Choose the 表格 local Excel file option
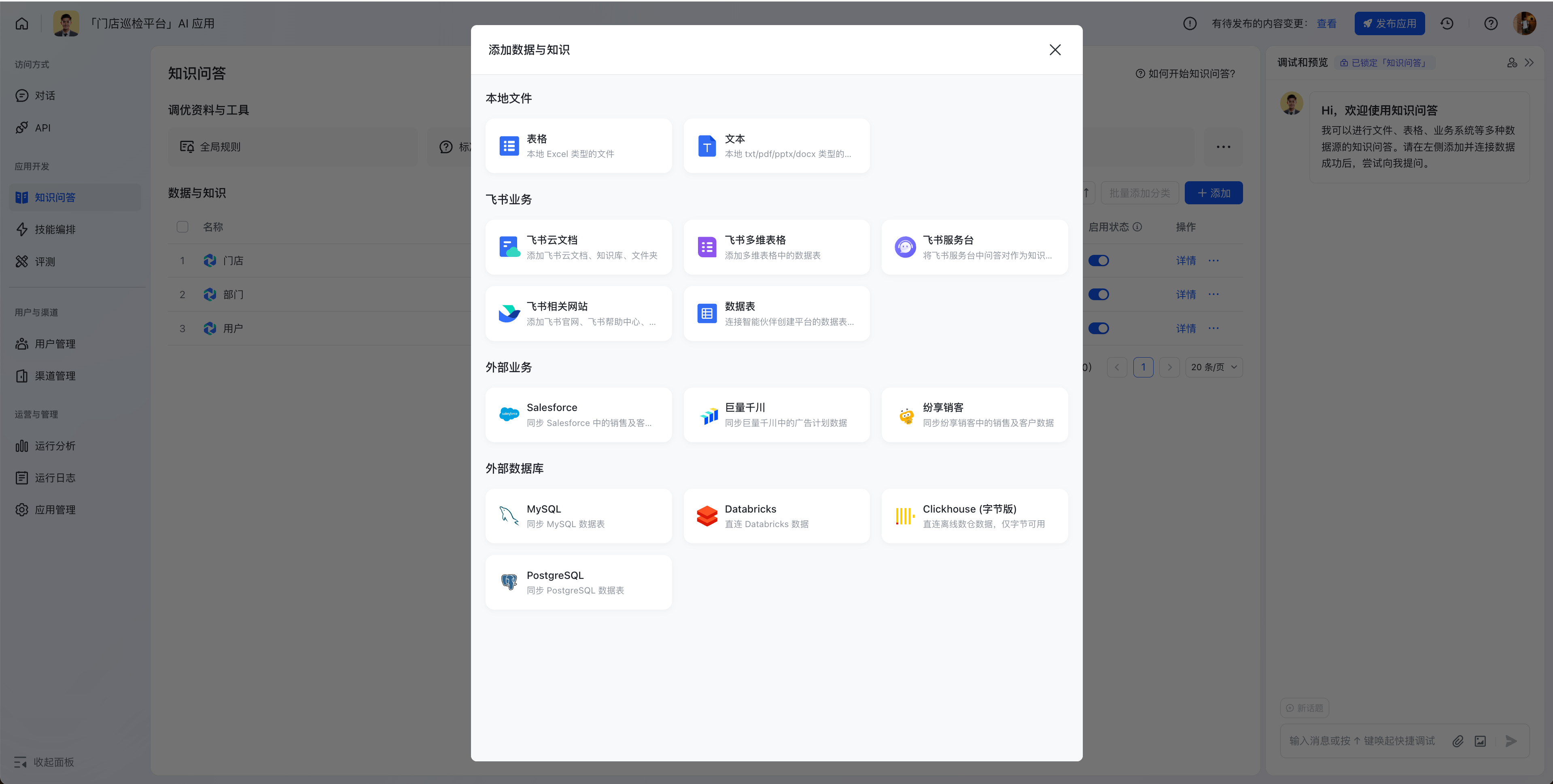 click(x=578, y=146)
